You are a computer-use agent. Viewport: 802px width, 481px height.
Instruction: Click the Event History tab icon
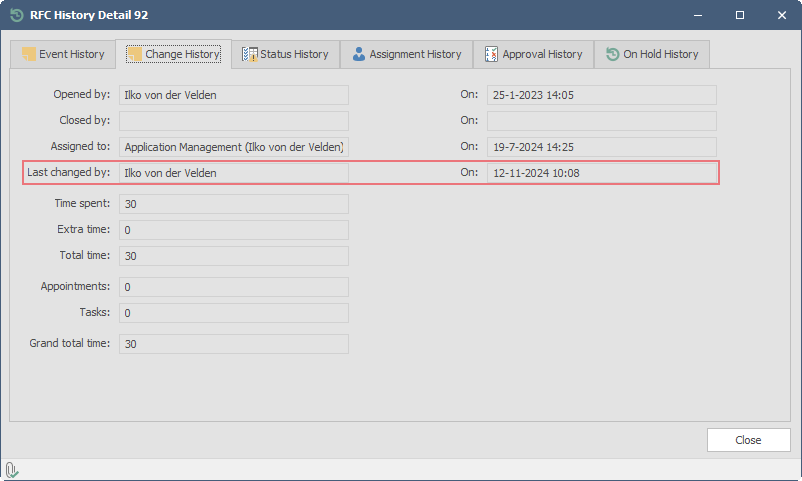[28, 54]
